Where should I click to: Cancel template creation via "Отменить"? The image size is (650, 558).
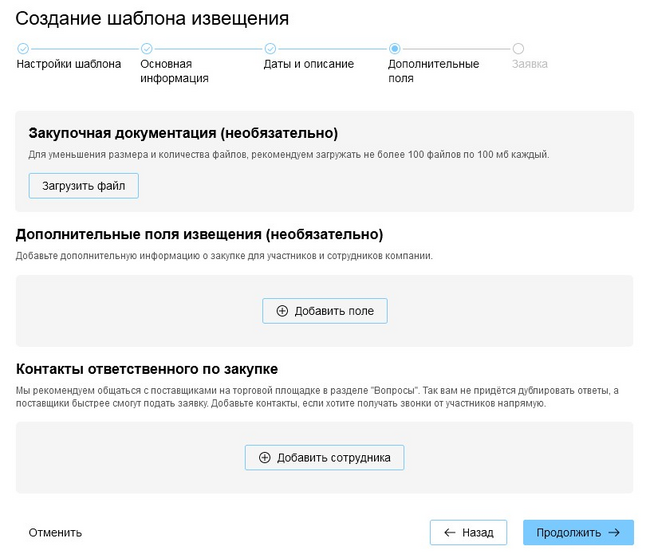[55, 533]
